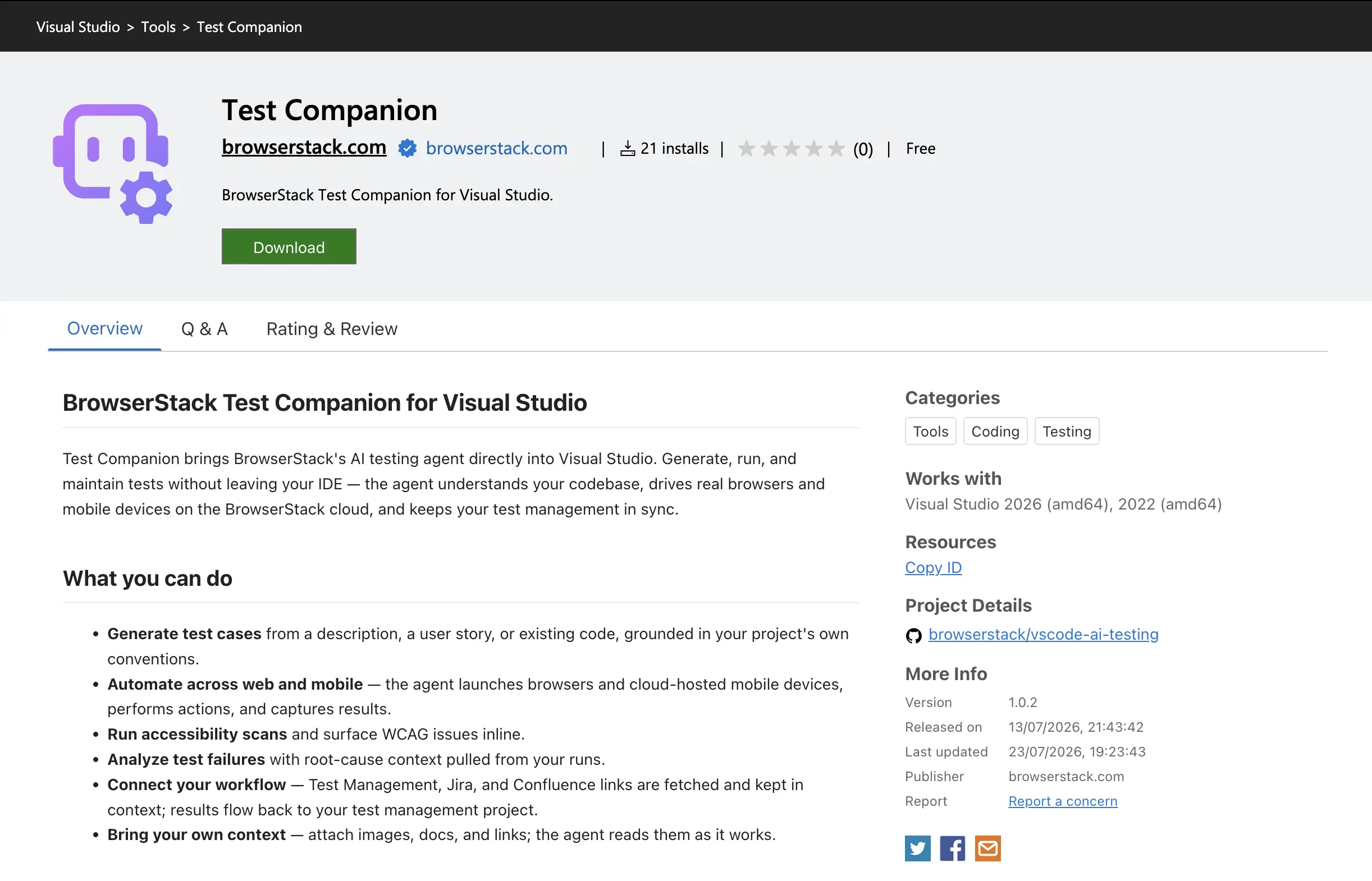
Task: Go to Visual Studio breadcrumb
Action: coord(78,27)
